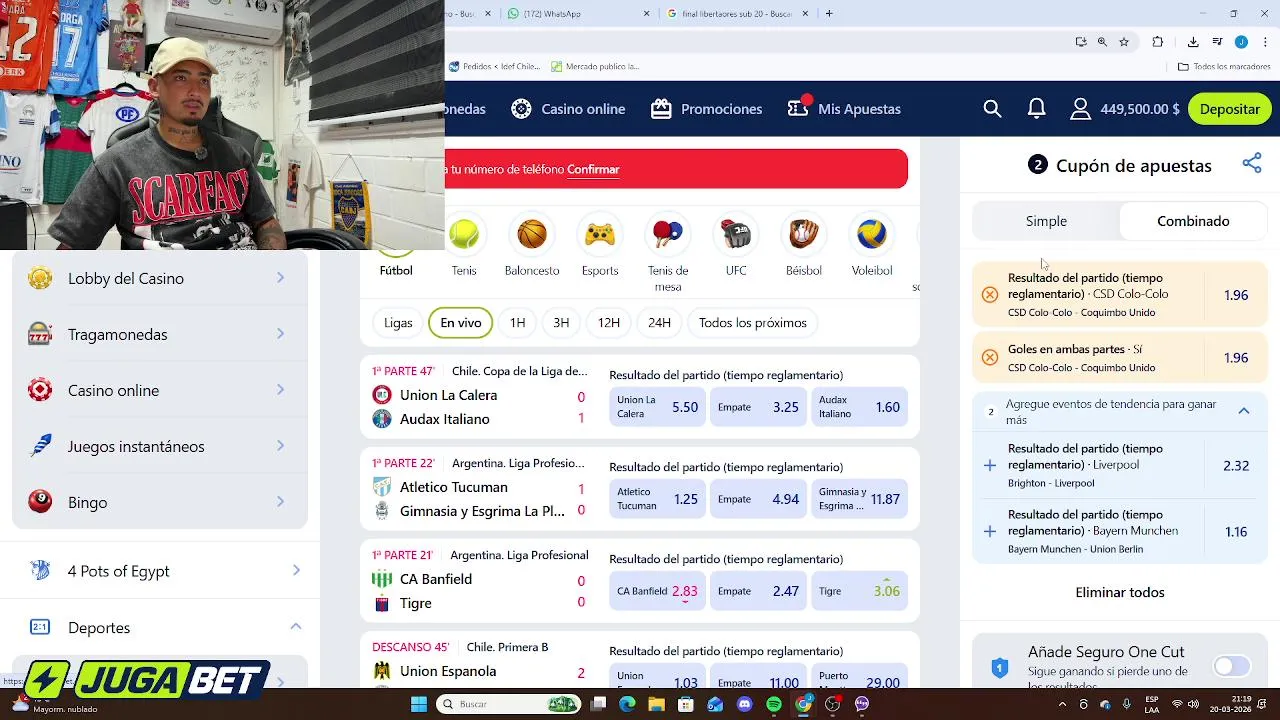This screenshot has height=720, width=1280.
Task: Bet on Audax Italiano at 1.60
Action: pyautogui.click(x=859, y=407)
